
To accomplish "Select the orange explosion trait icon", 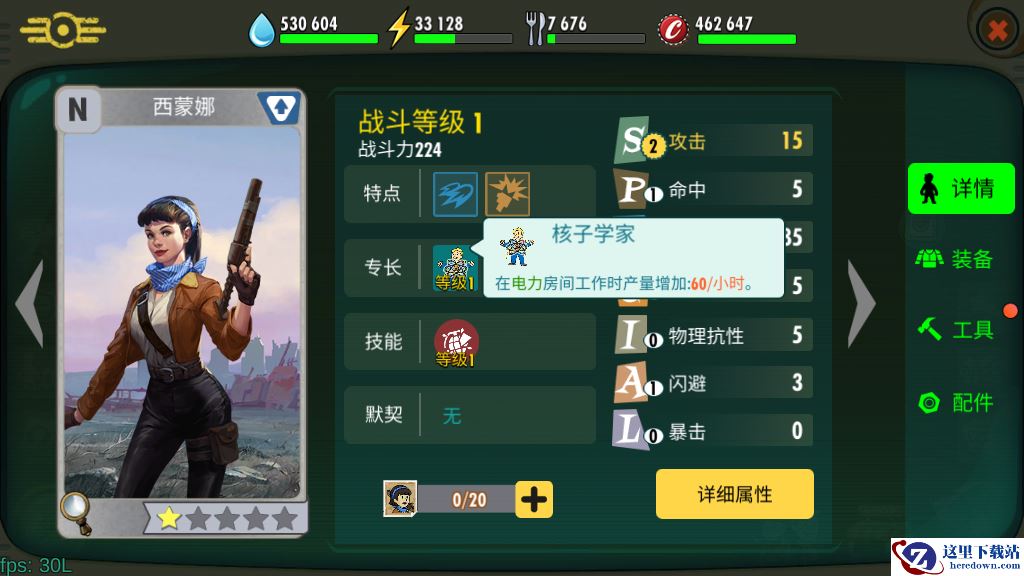I will click(507, 195).
